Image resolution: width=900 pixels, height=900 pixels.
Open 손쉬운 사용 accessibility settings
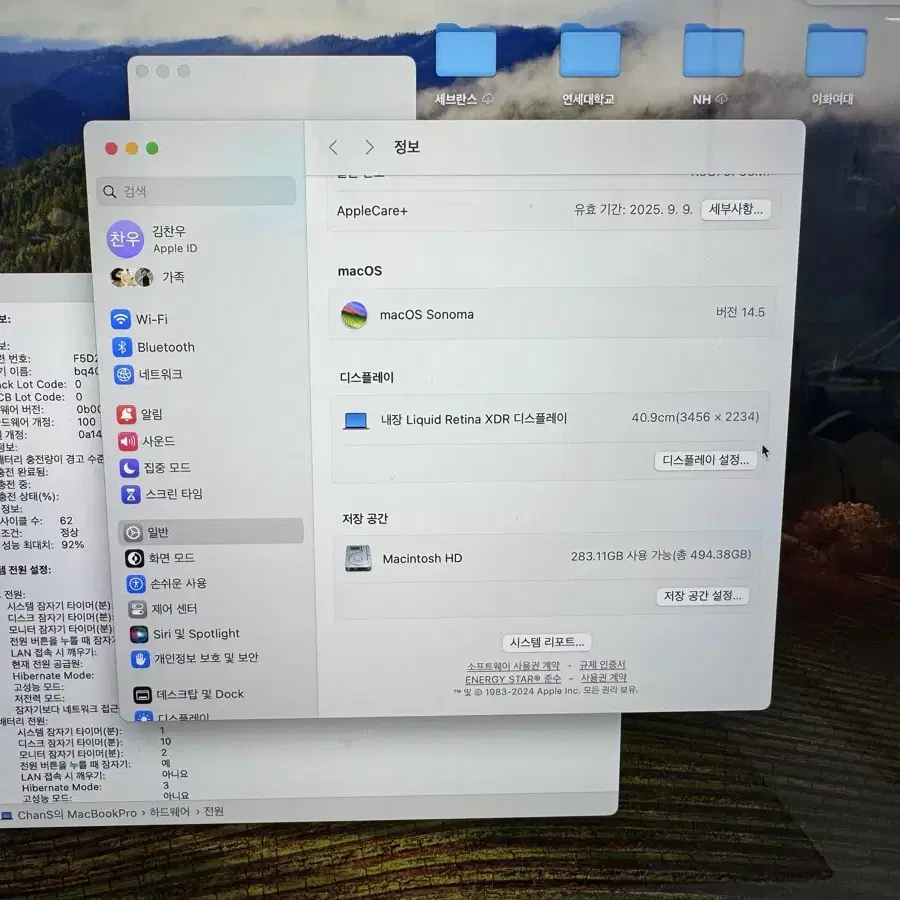pos(166,583)
